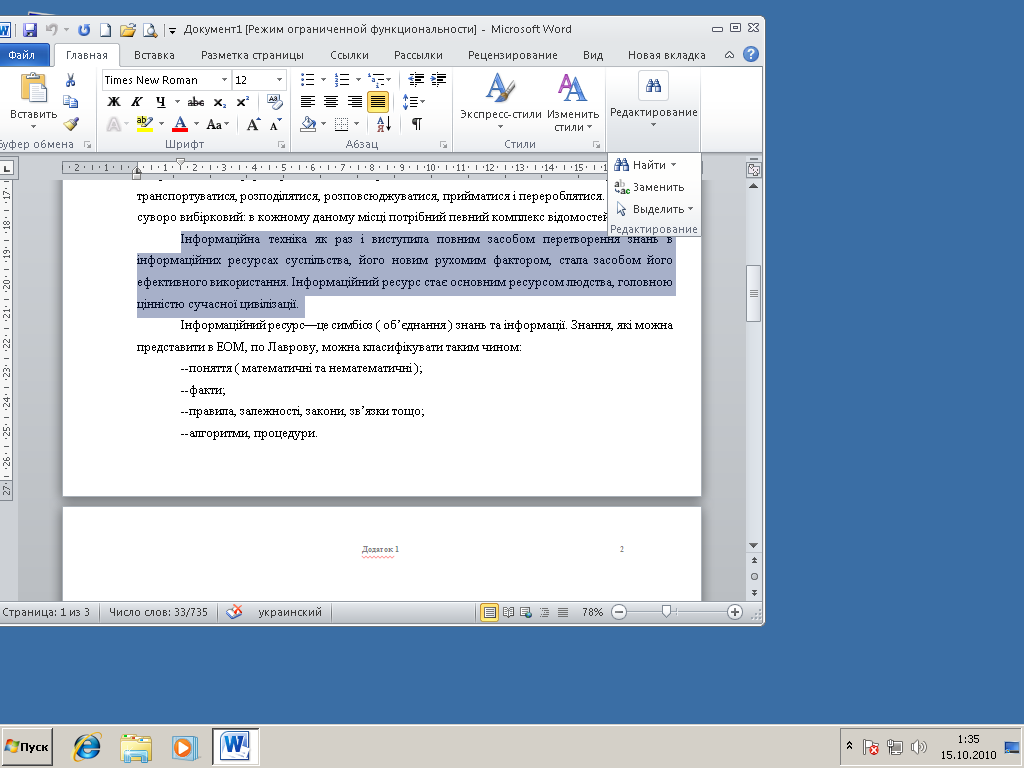Click zoom in plus button
The height and width of the screenshot is (768, 1024).
(x=735, y=612)
